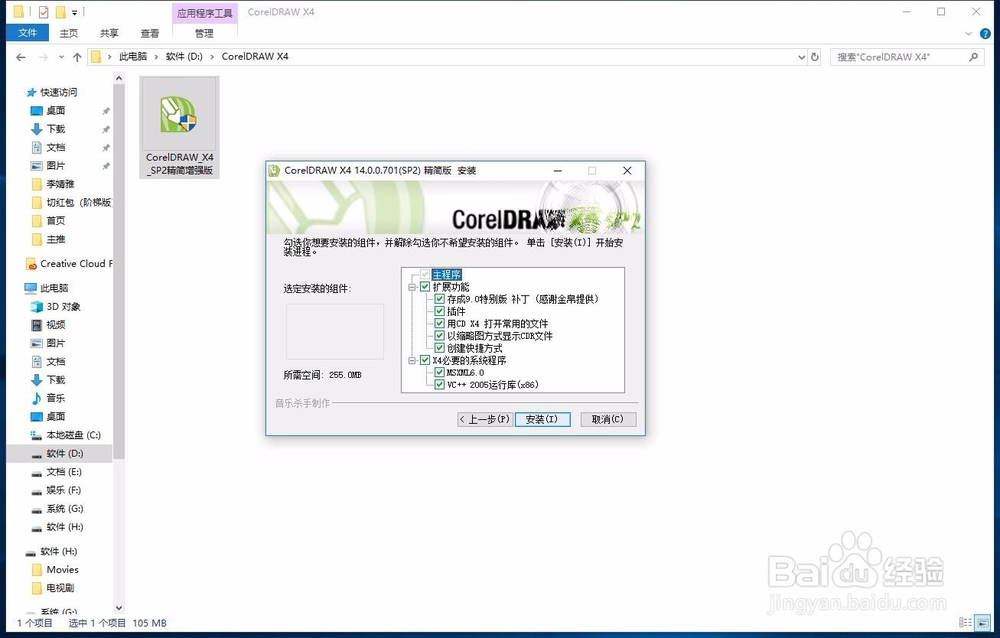Open Creative Cloud Files in sidebar
Viewport: 1000px width, 638px height.
pos(69,263)
